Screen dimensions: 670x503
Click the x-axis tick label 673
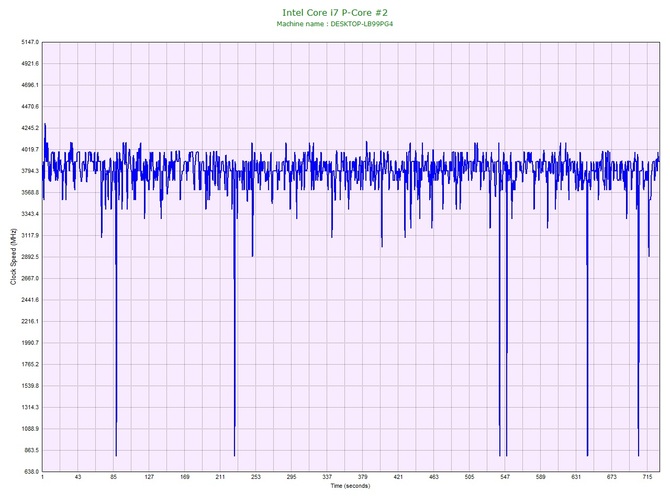pyautogui.click(x=612, y=477)
